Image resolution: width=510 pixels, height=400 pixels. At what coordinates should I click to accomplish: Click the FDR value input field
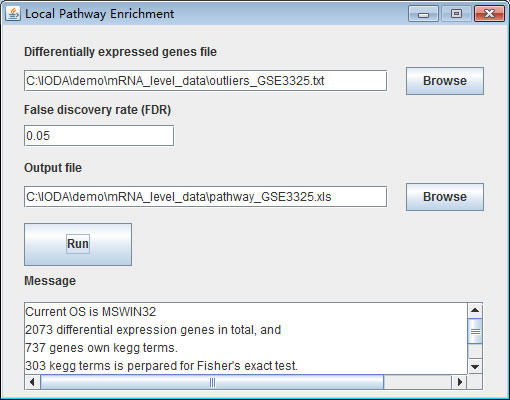pos(99,136)
